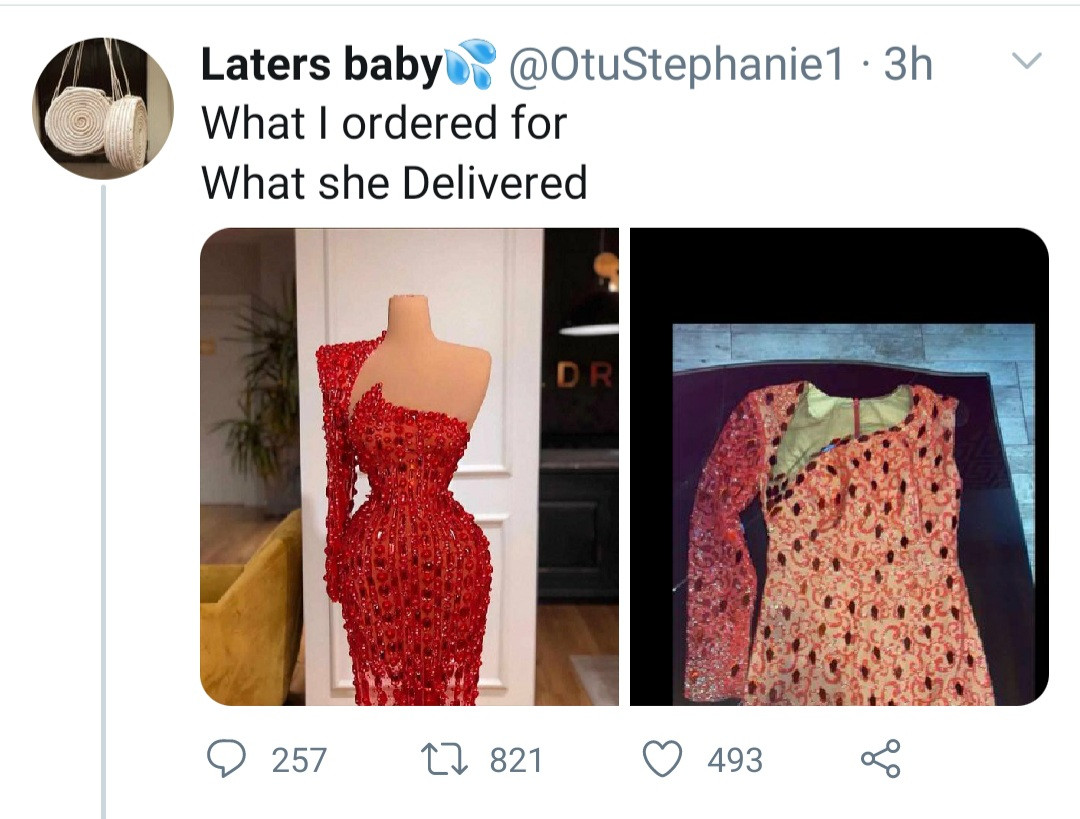Image resolution: width=1080 pixels, height=819 pixels.
Task: Click the 257 replies count
Action: tap(298, 761)
